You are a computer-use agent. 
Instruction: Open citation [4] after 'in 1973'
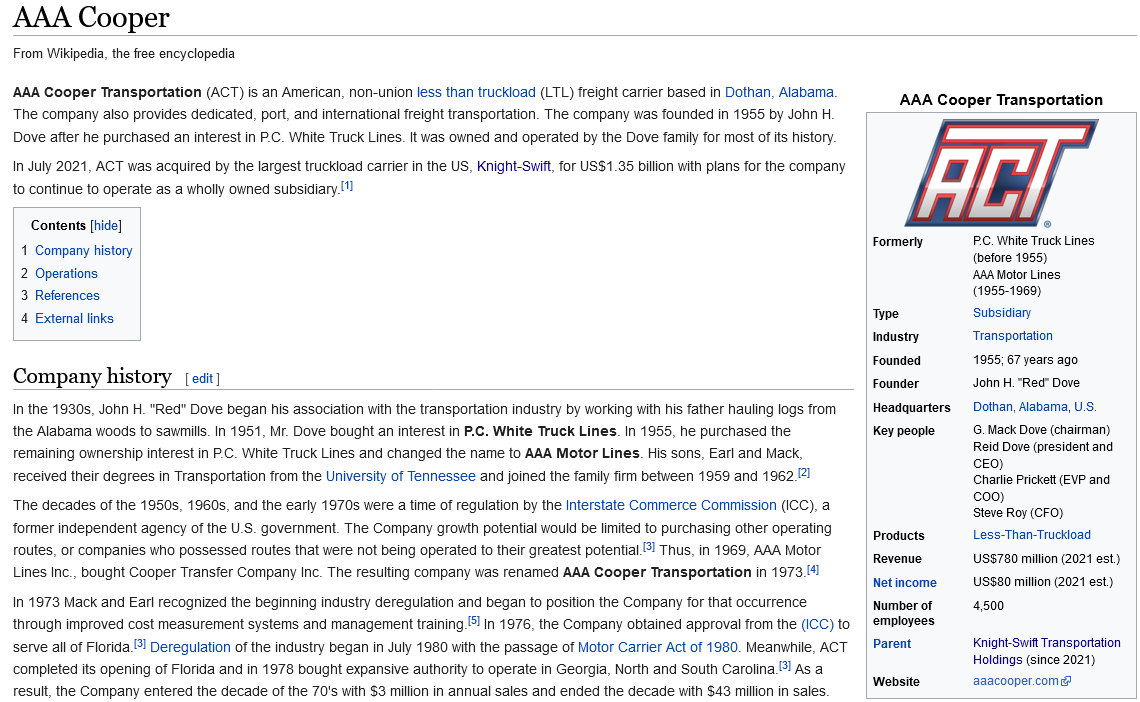pyautogui.click(x=813, y=570)
